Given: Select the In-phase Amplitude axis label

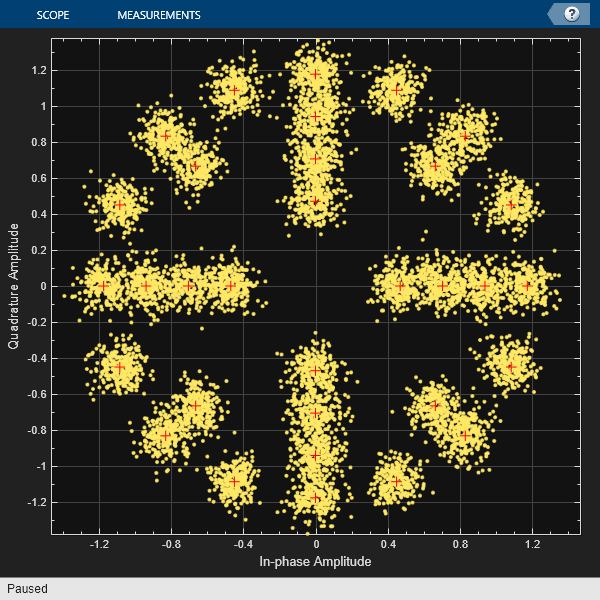Looking at the screenshot, I should coord(315,562).
